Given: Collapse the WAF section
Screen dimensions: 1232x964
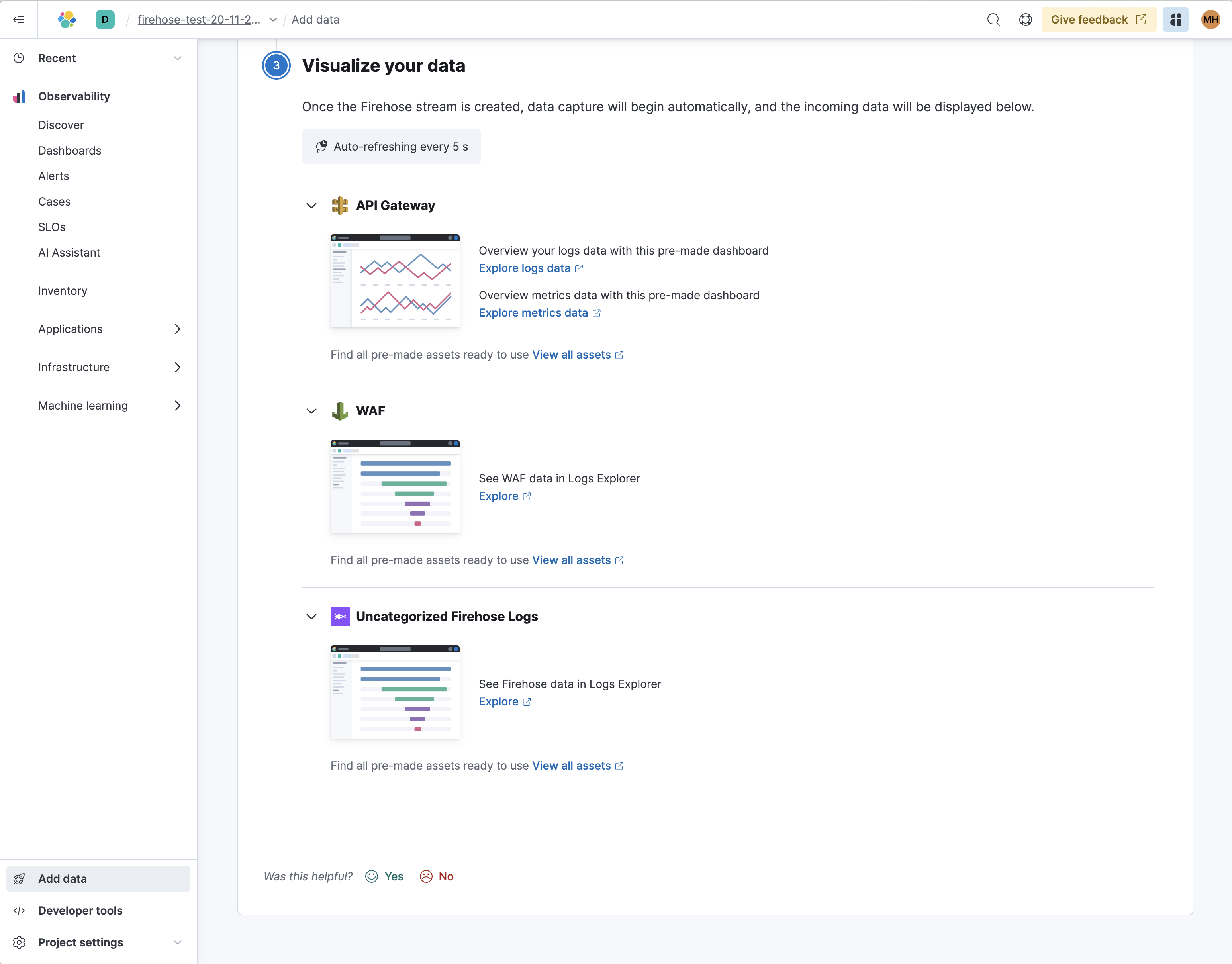Looking at the screenshot, I should (x=311, y=411).
